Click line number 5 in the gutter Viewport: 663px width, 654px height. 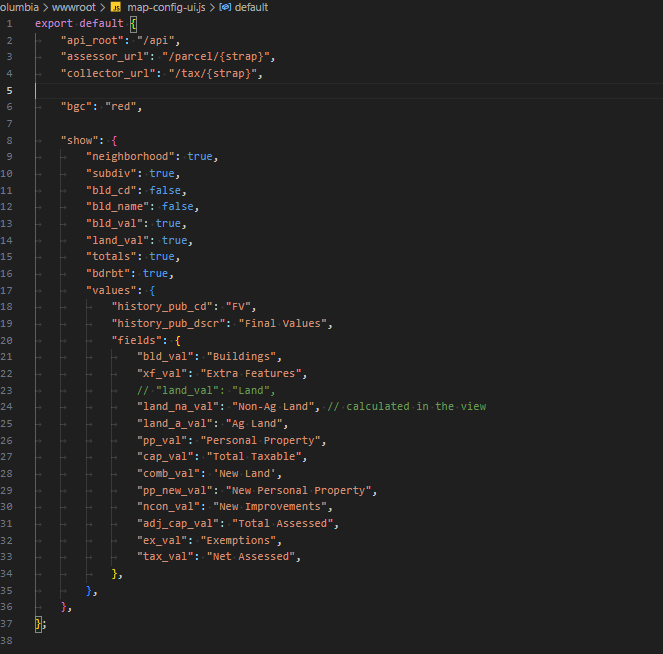9,90
